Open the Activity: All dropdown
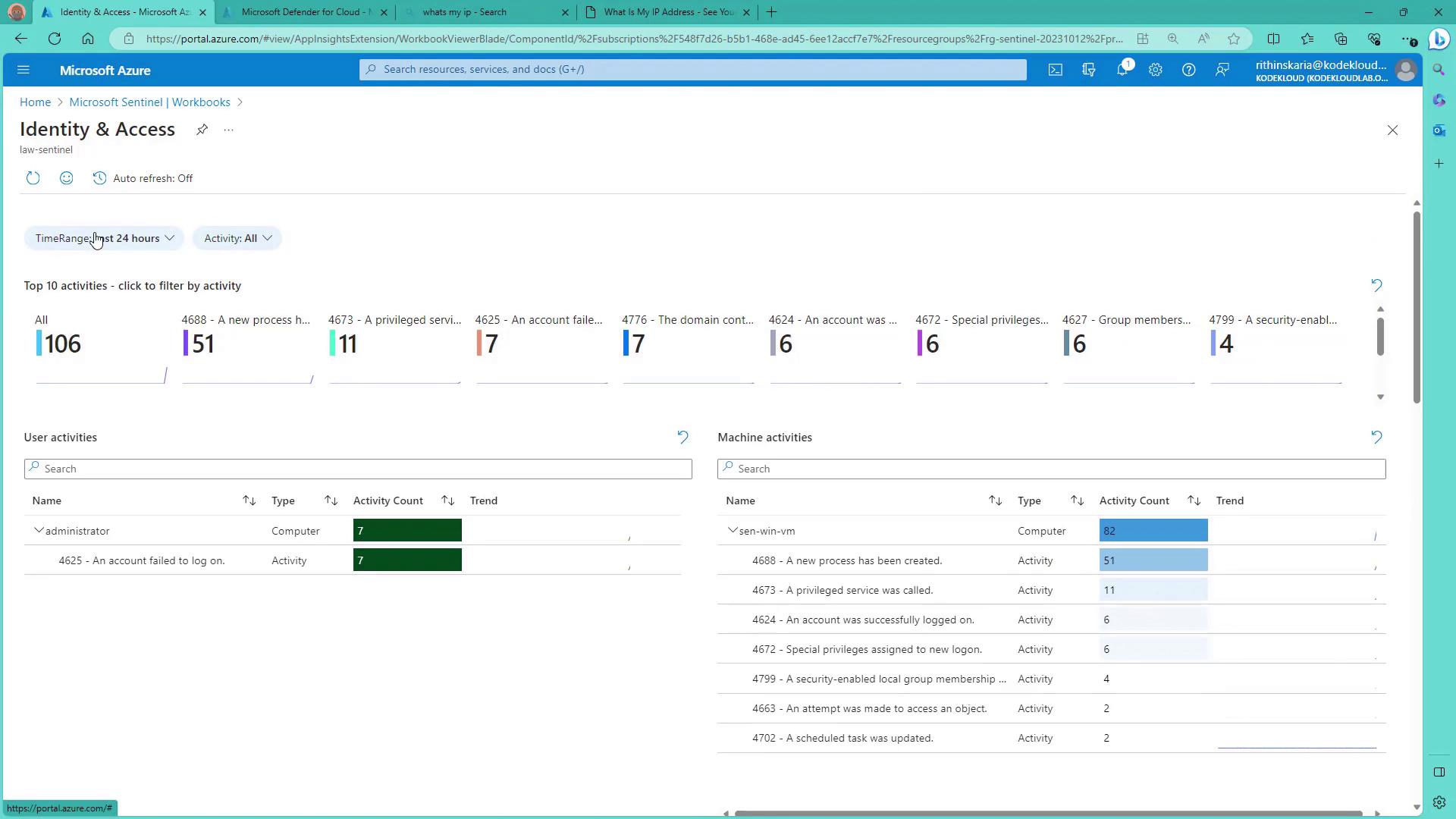The image size is (1456, 819). pos(237,238)
